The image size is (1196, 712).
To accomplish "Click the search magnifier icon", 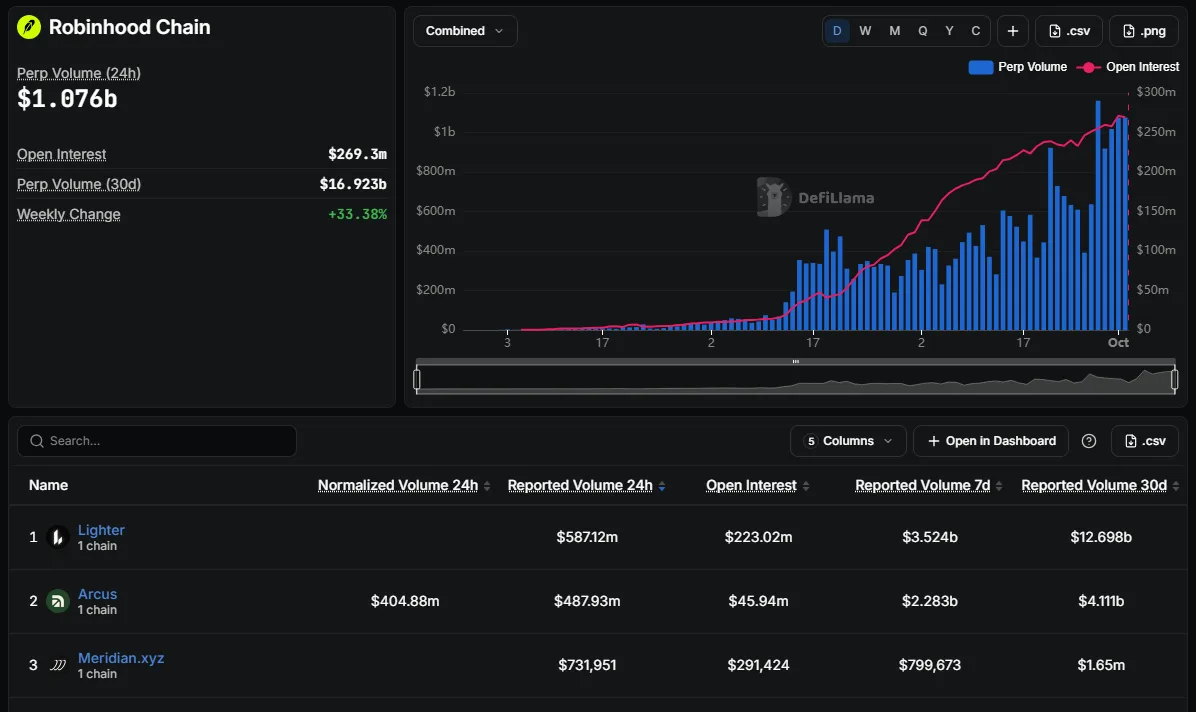I will [x=37, y=441].
